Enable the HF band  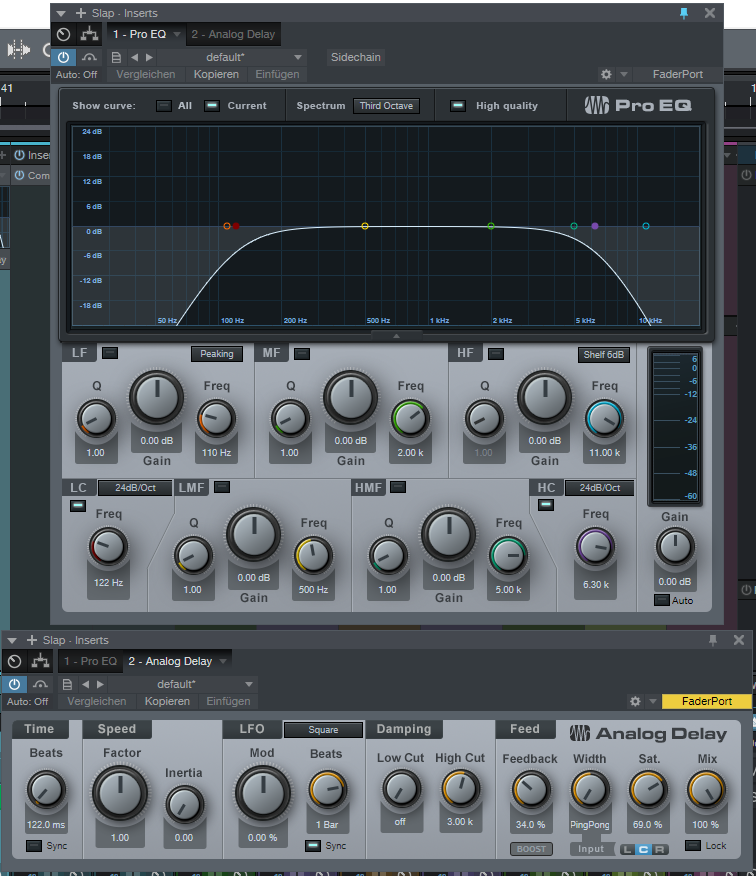click(496, 354)
